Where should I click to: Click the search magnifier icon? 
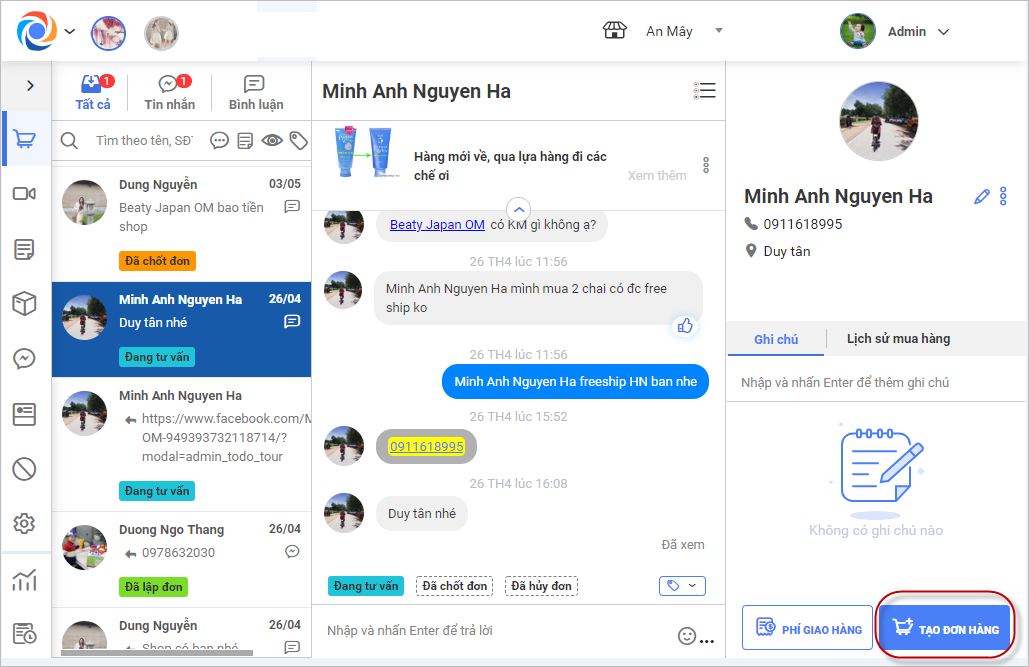coord(69,140)
